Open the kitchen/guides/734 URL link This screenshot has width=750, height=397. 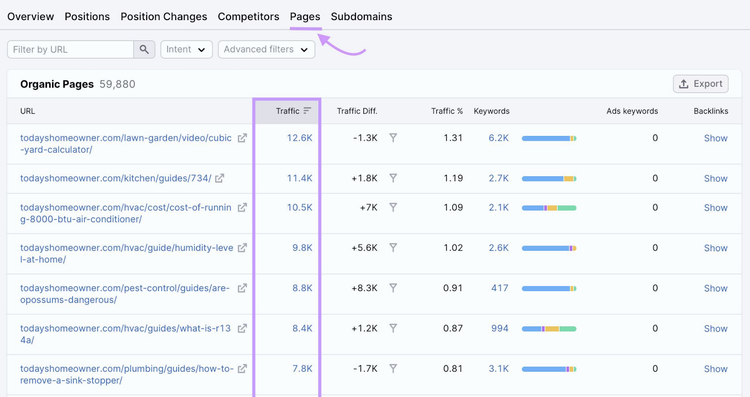116,178
